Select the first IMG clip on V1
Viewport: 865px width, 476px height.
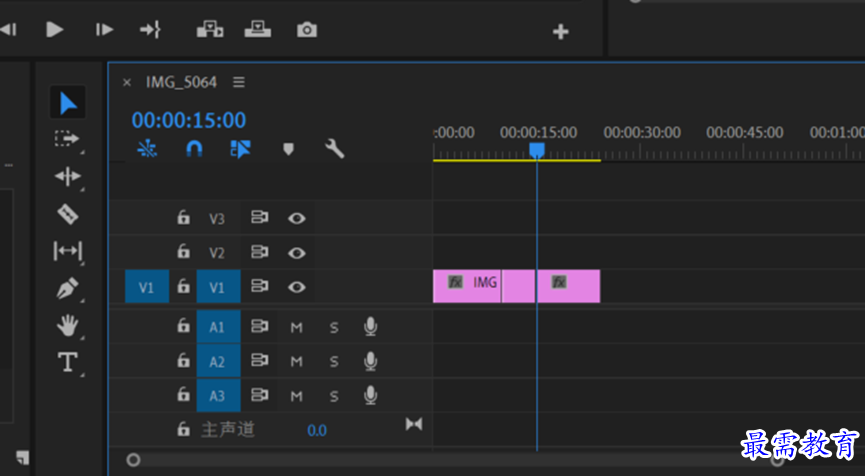[x=467, y=286]
